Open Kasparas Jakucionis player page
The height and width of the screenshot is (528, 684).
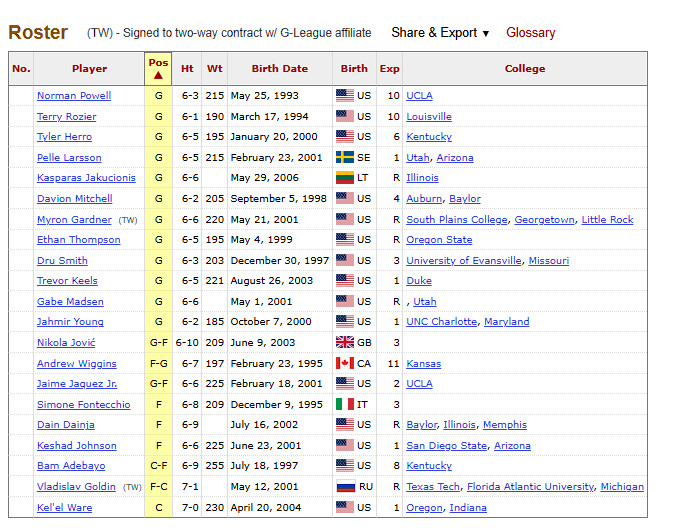click(x=86, y=178)
